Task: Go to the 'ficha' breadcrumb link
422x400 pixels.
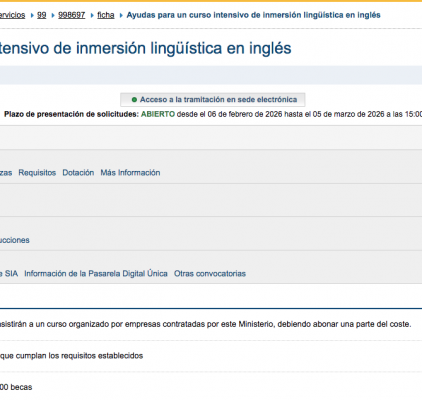Action: point(106,15)
